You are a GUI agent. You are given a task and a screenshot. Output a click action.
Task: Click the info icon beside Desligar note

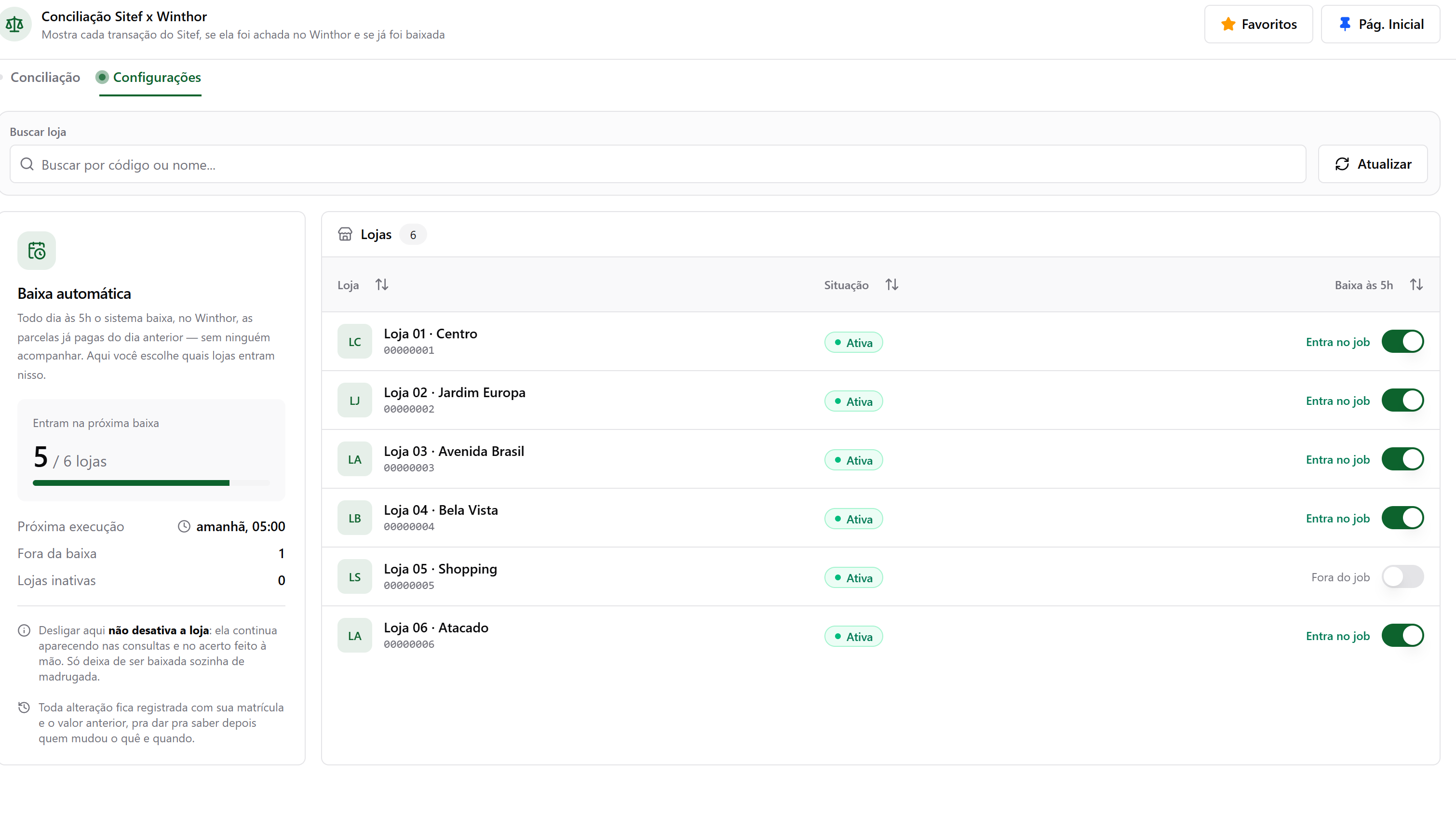click(x=24, y=630)
